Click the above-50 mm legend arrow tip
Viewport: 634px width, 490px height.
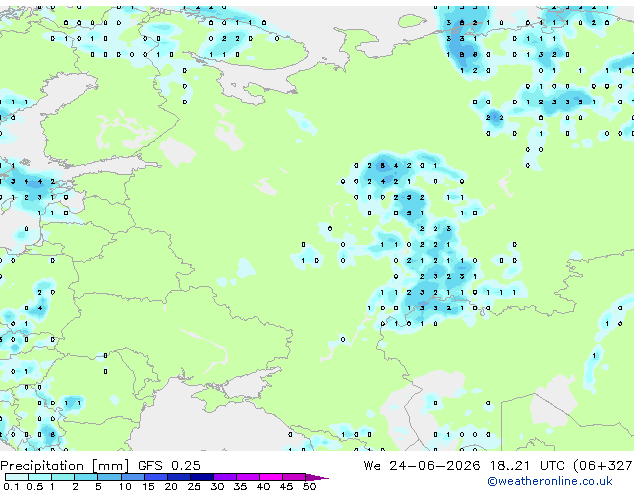click(x=317, y=477)
